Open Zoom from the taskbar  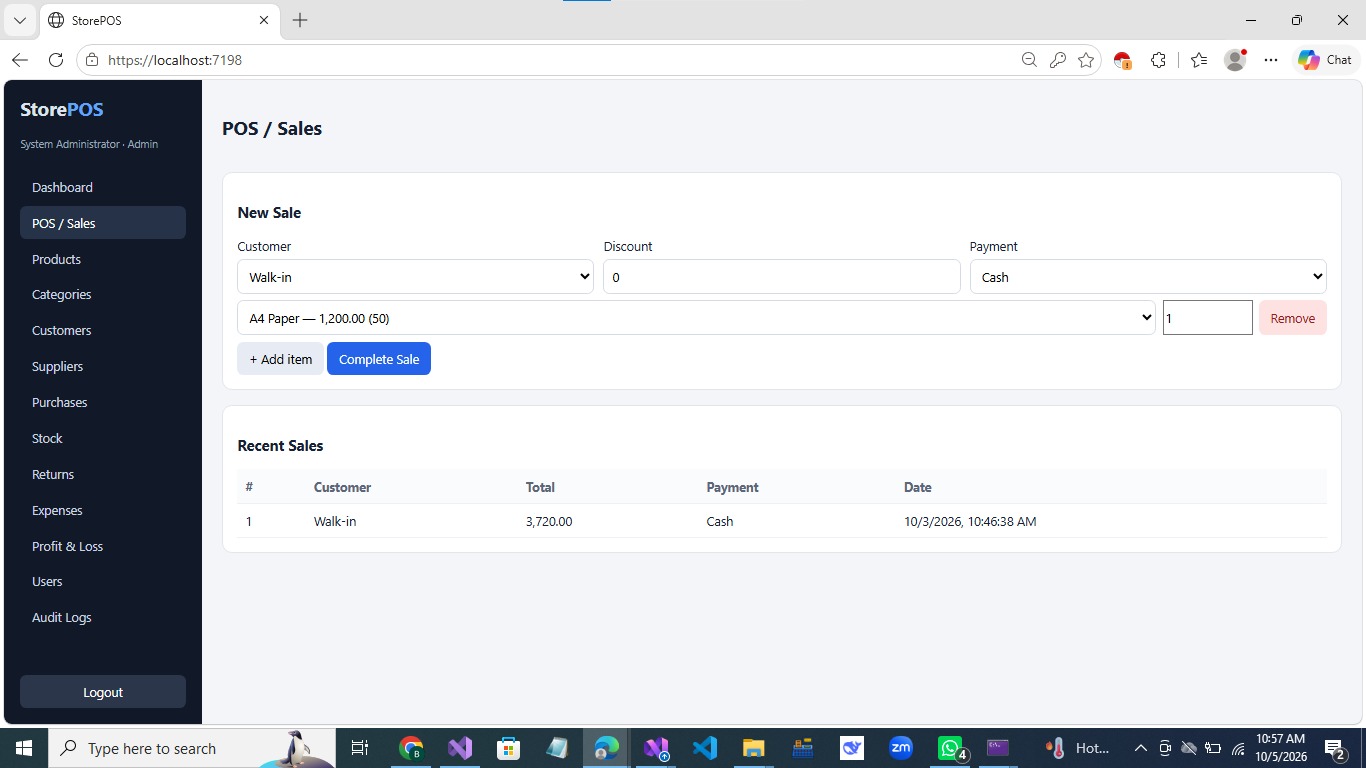pos(900,748)
